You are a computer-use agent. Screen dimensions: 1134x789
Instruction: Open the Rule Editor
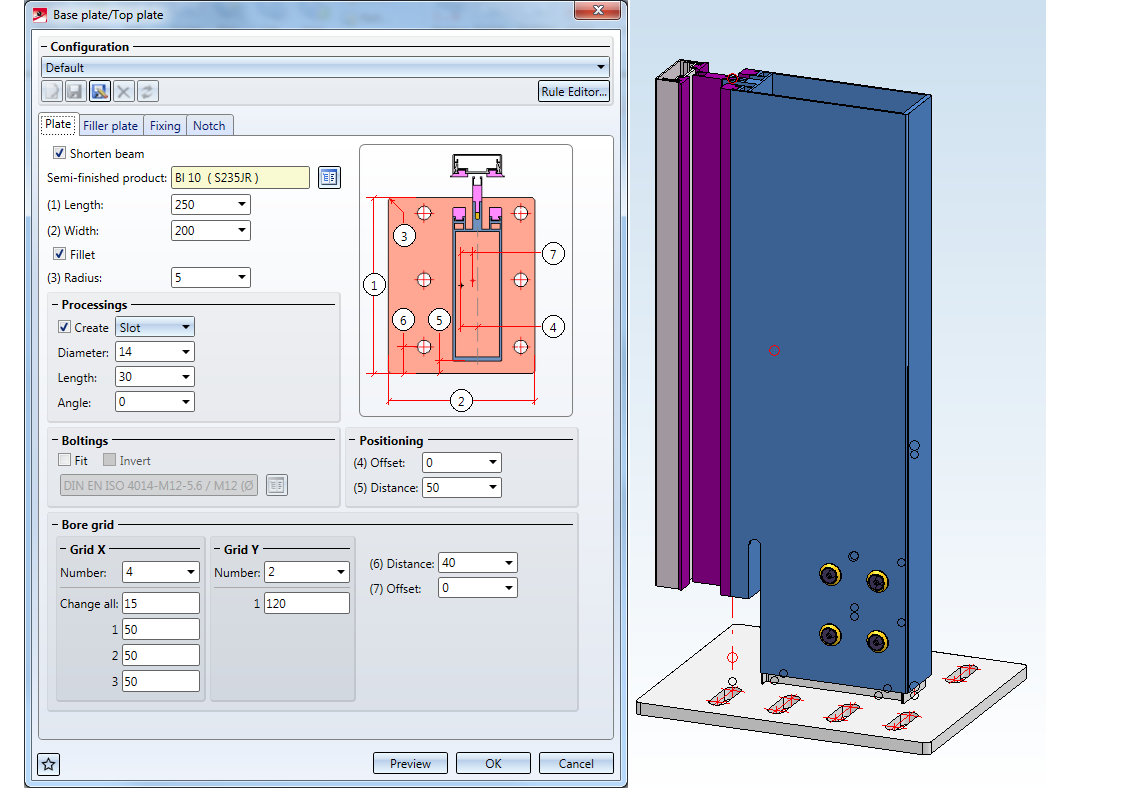pyautogui.click(x=573, y=92)
